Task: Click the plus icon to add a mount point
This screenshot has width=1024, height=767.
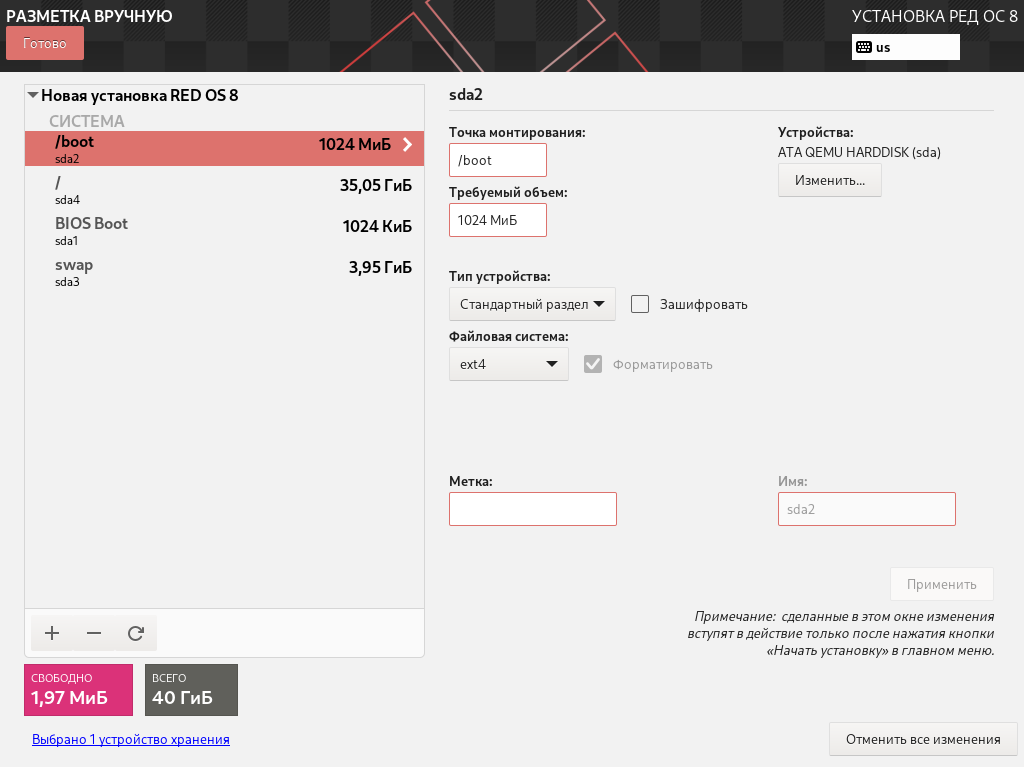Action: click(52, 633)
